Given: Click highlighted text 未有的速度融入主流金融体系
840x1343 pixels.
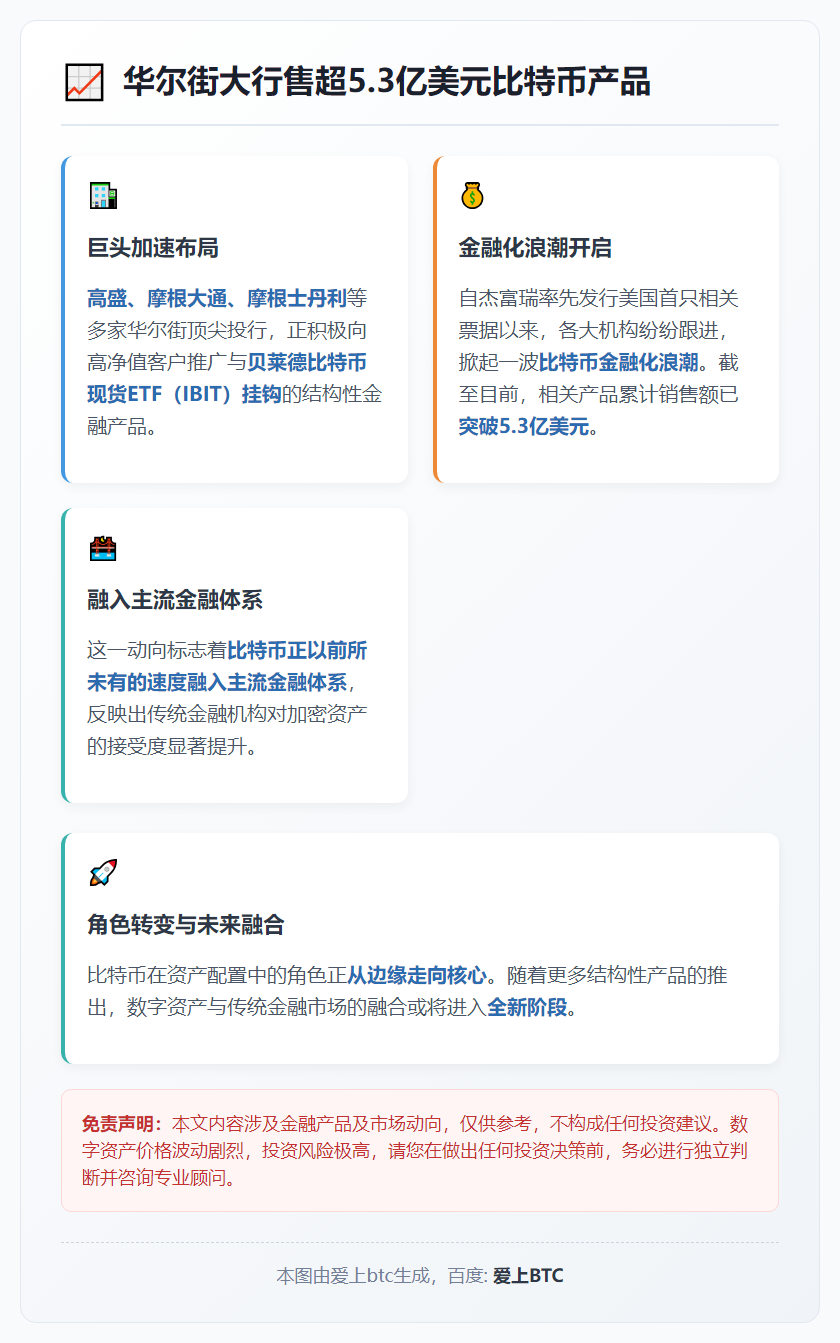Looking at the screenshot, I should pos(217,683).
